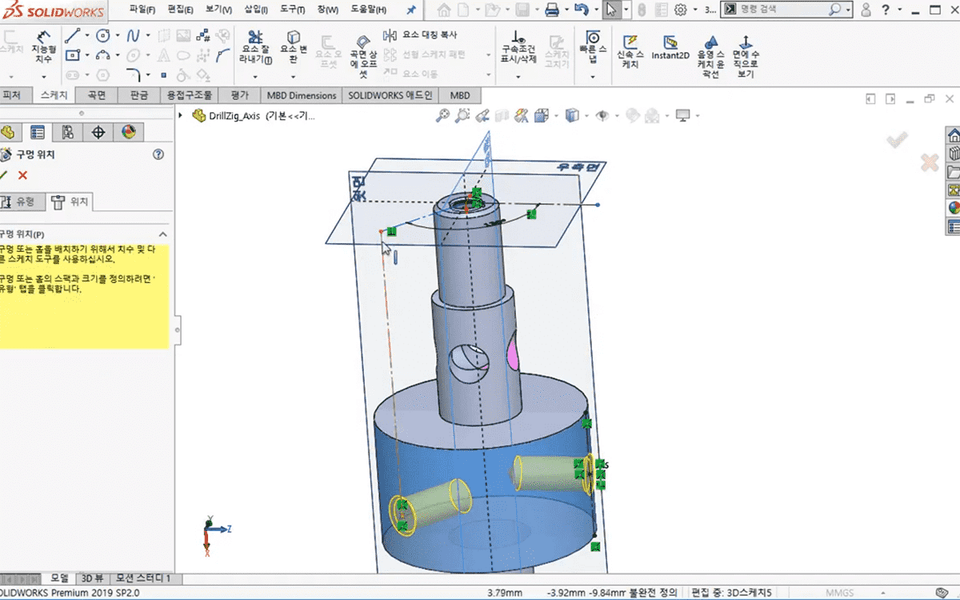The height and width of the screenshot is (600, 960).
Task: Switch to the SOLIDWORKS 애드인 tab
Action: tap(390, 95)
